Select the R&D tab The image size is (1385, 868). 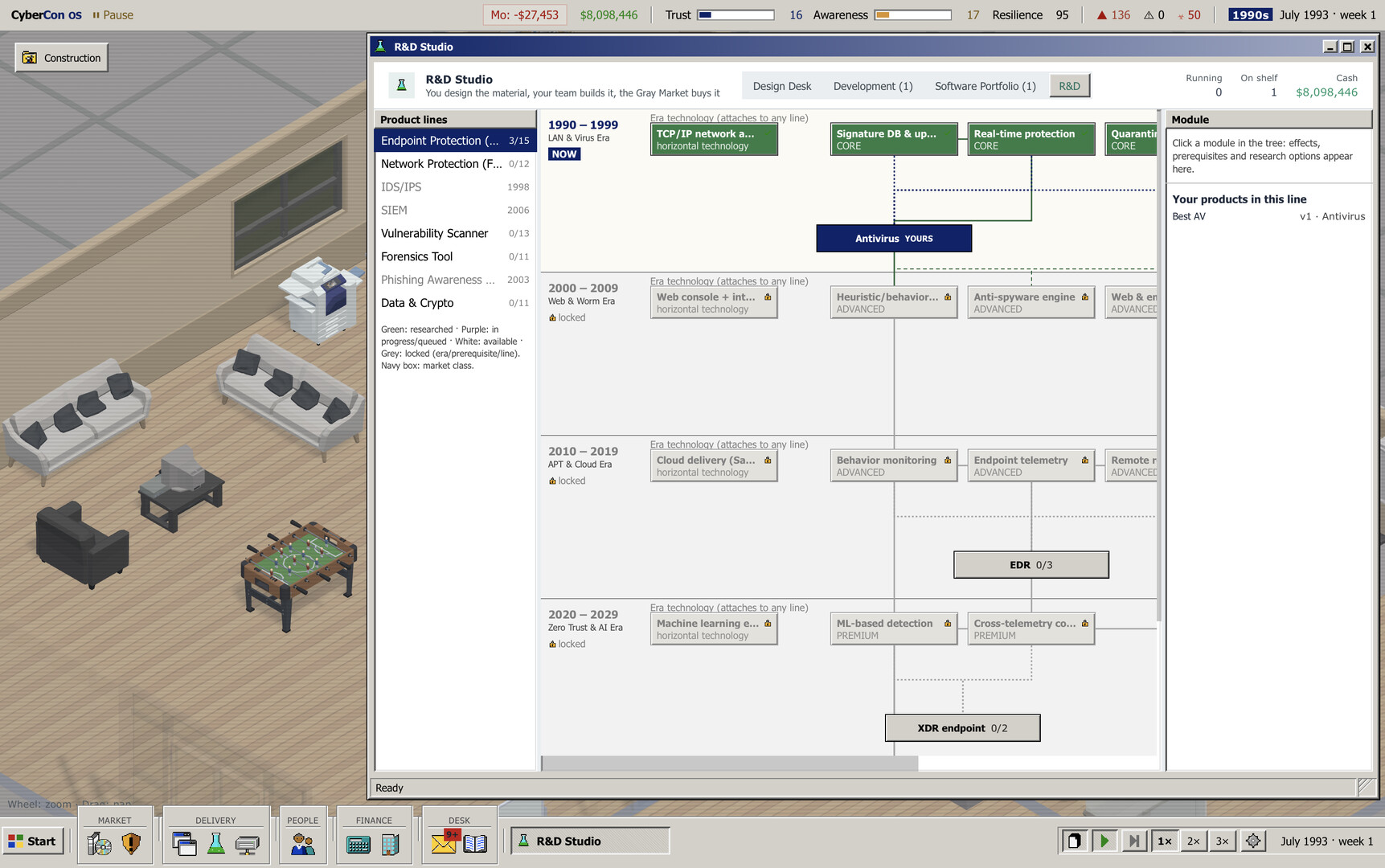[1070, 86]
